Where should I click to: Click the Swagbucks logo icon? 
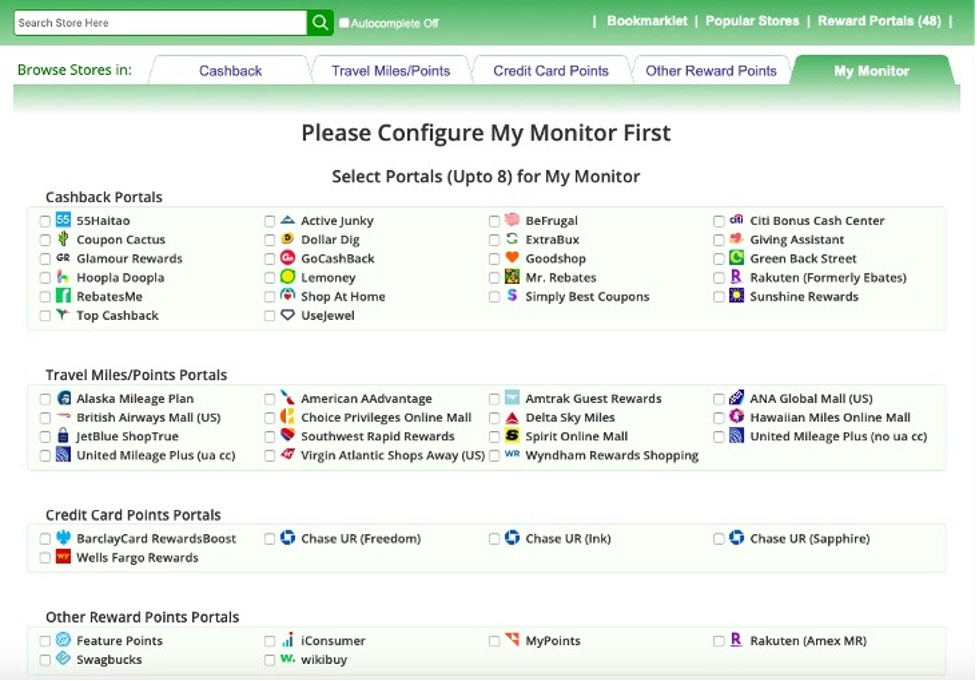click(63, 659)
